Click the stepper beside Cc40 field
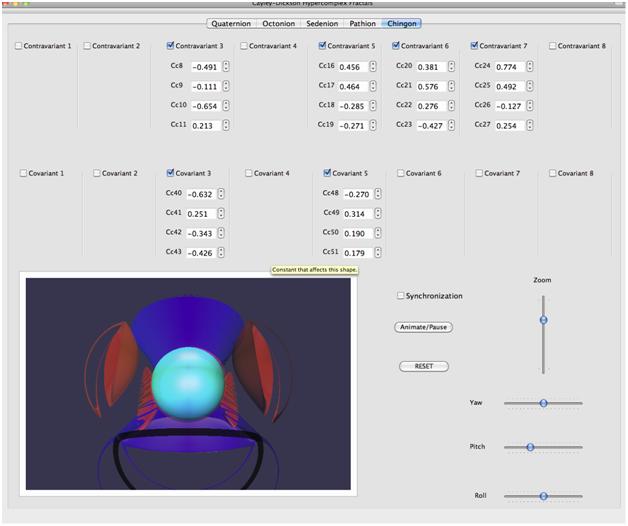628x526 pixels. point(221,194)
